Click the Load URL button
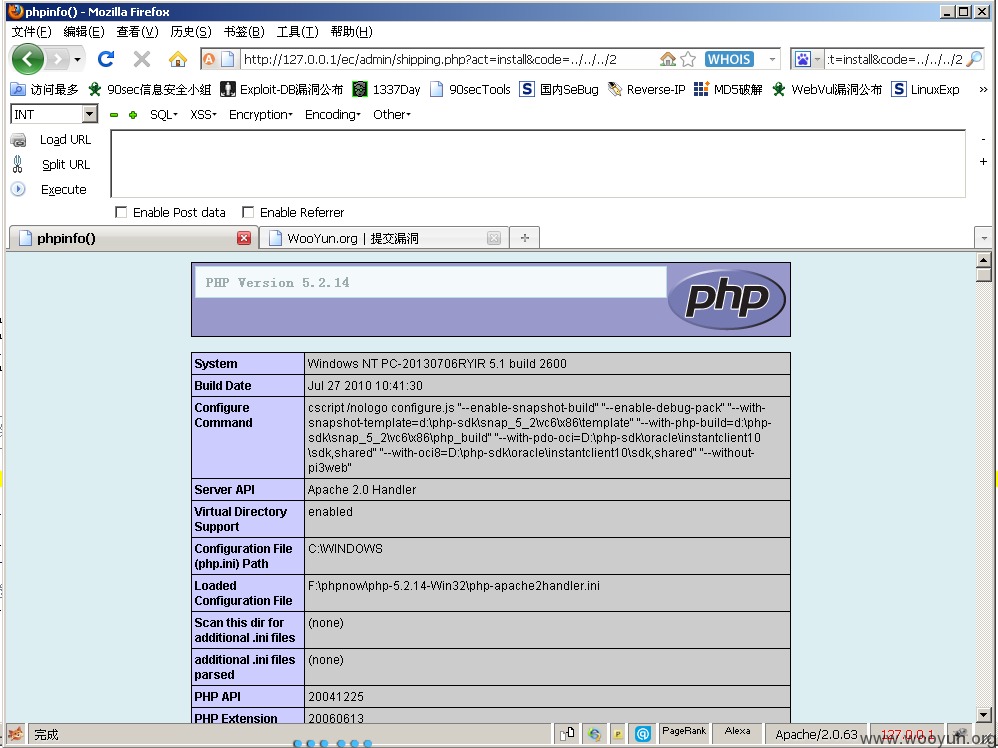 tap(65, 140)
